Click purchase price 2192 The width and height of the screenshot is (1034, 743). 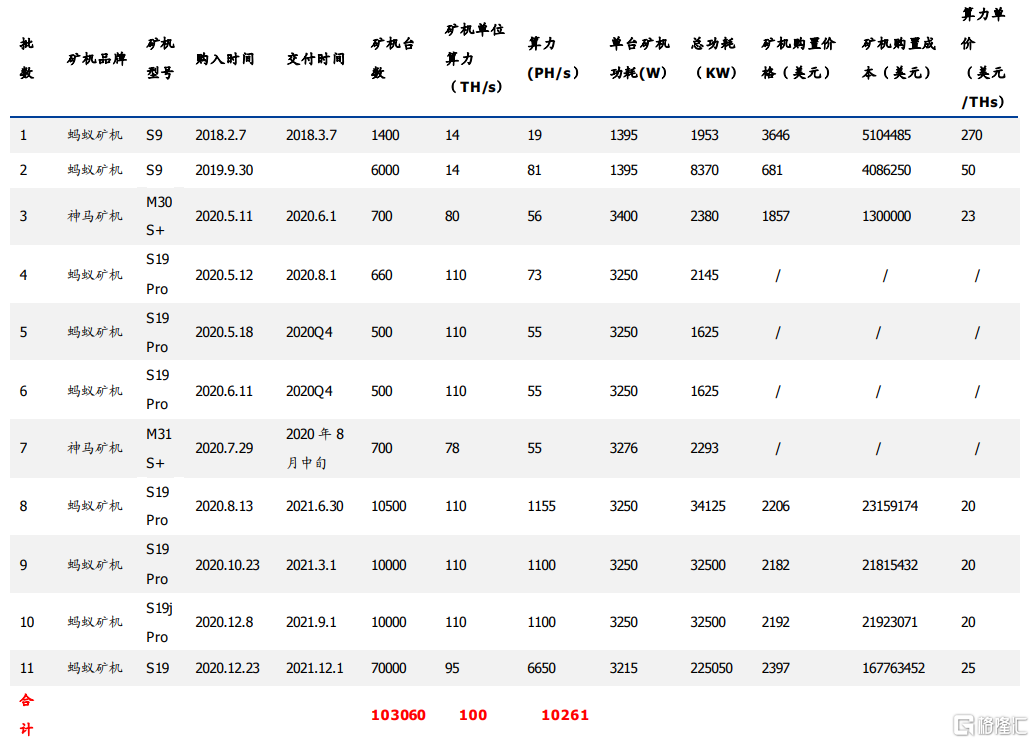coord(776,622)
